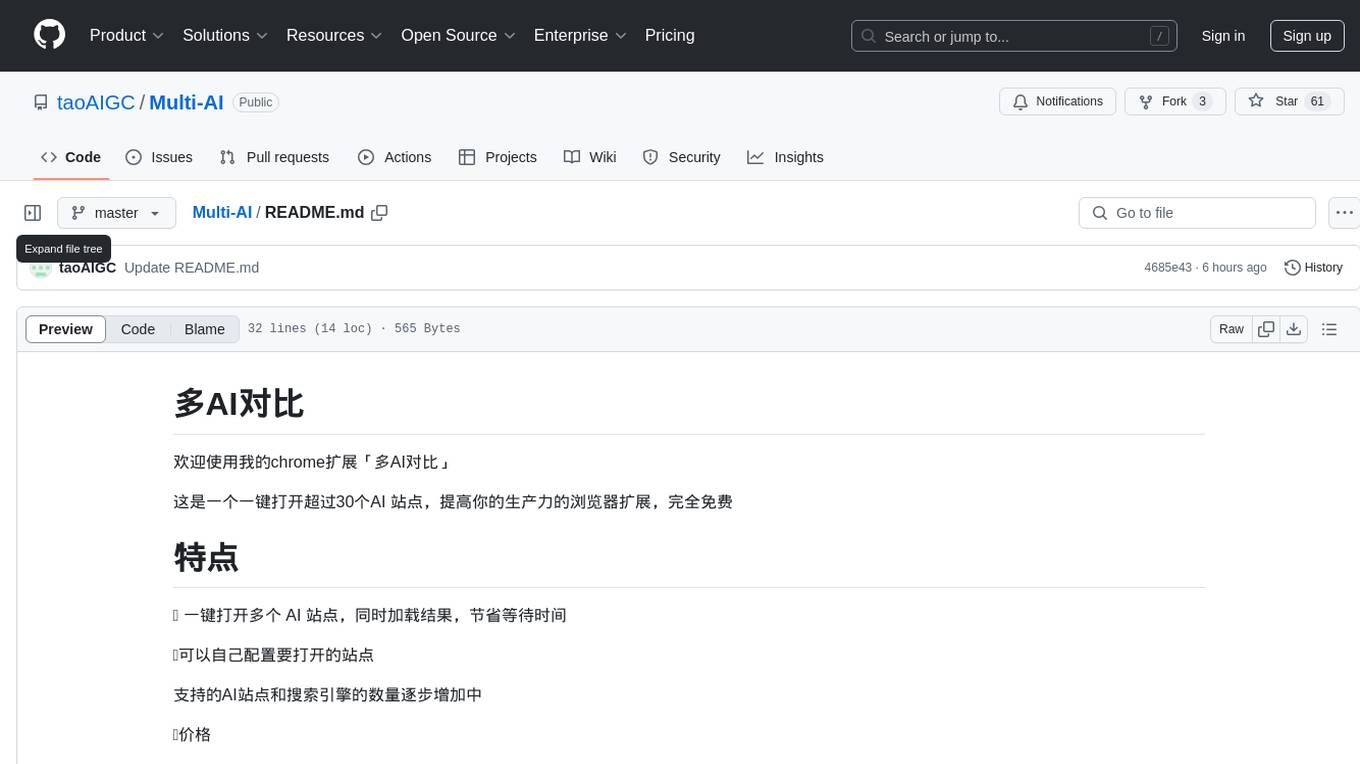Copy the README.md file path
The image size is (1360, 764).
point(379,213)
